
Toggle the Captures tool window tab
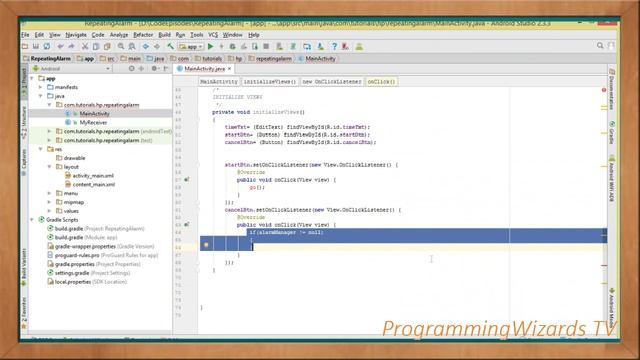tap(24, 162)
